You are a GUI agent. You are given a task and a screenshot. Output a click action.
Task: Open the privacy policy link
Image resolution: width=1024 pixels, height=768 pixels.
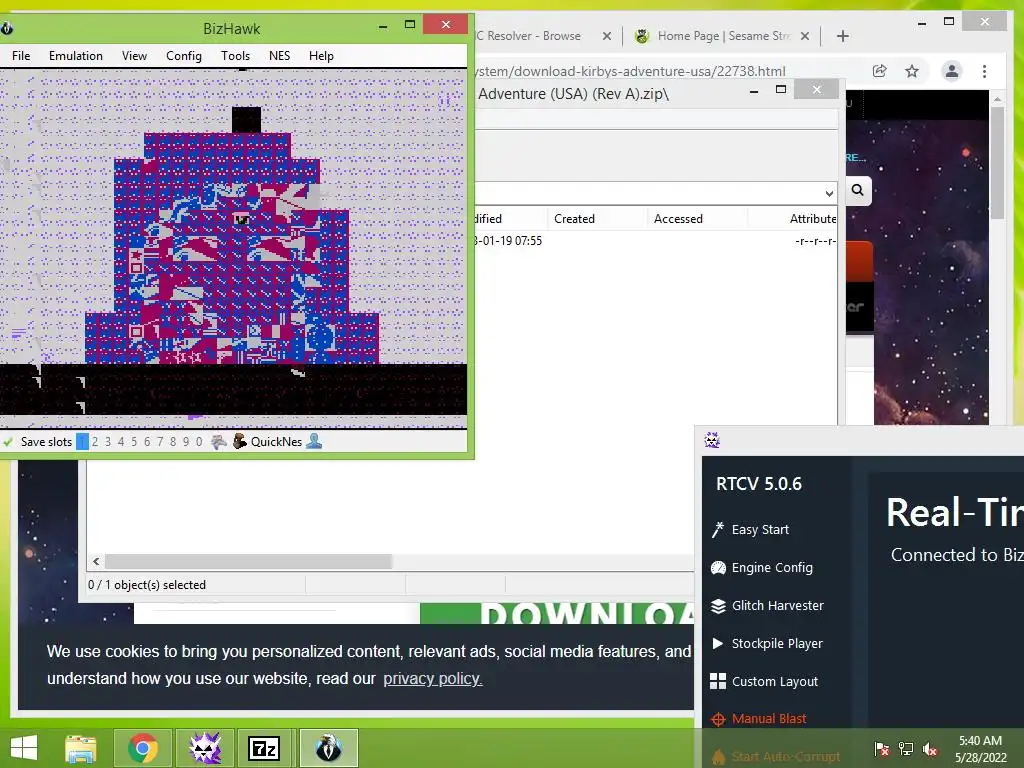432,679
